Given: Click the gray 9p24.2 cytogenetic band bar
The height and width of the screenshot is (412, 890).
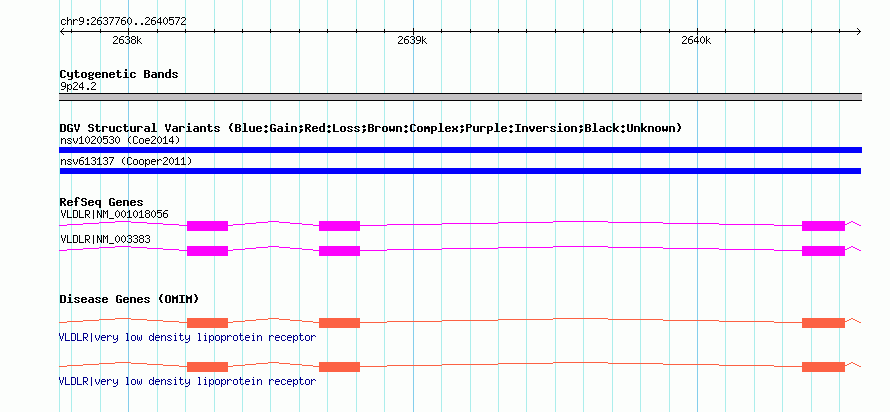Looking at the screenshot, I should 460,97.
